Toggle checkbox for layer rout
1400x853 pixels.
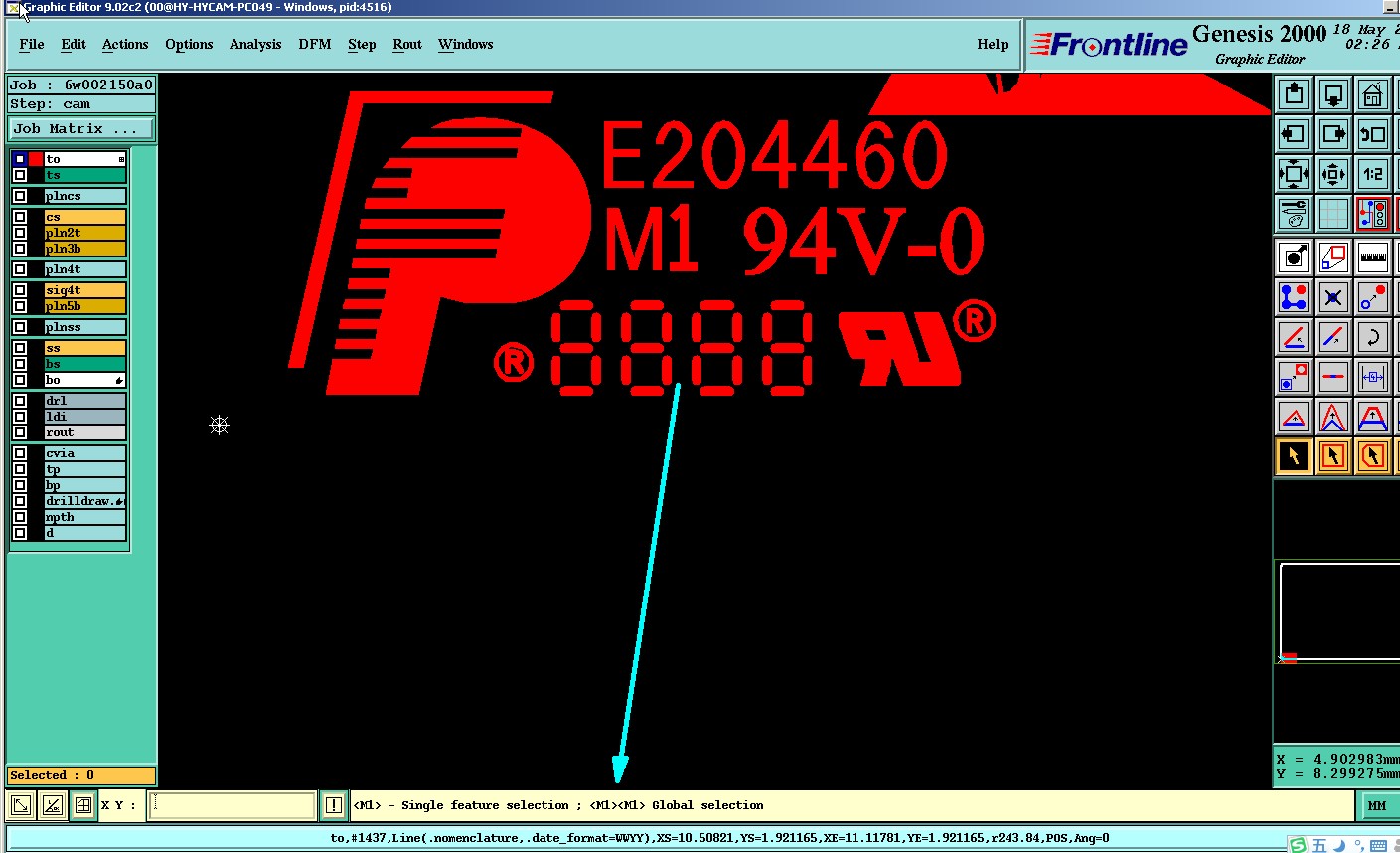pyautogui.click(x=20, y=432)
